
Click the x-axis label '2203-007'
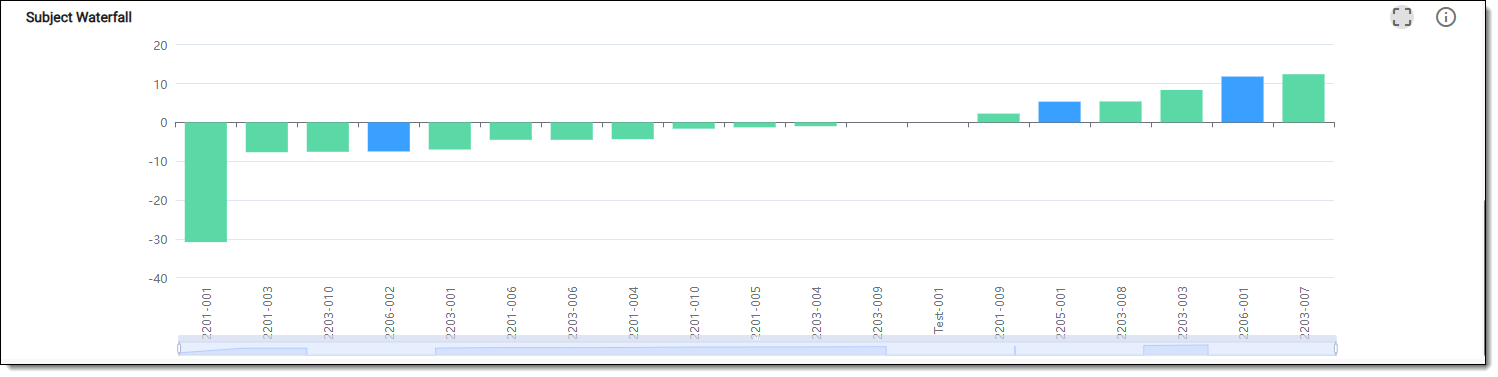[x=1304, y=313]
